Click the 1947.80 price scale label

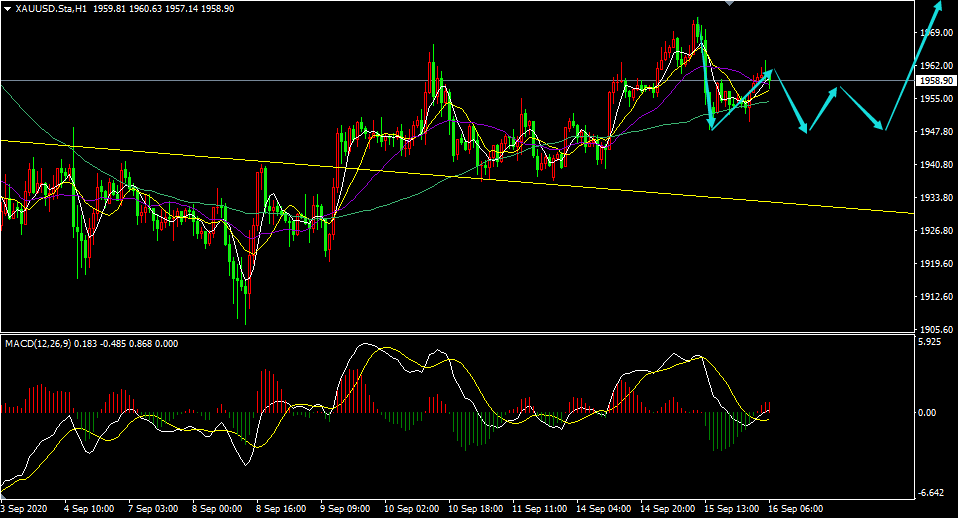pyautogui.click(x=937, y=131)
